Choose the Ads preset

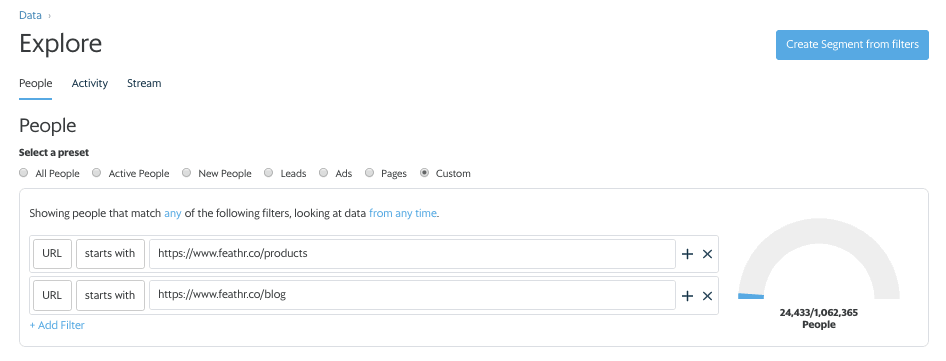323,173
